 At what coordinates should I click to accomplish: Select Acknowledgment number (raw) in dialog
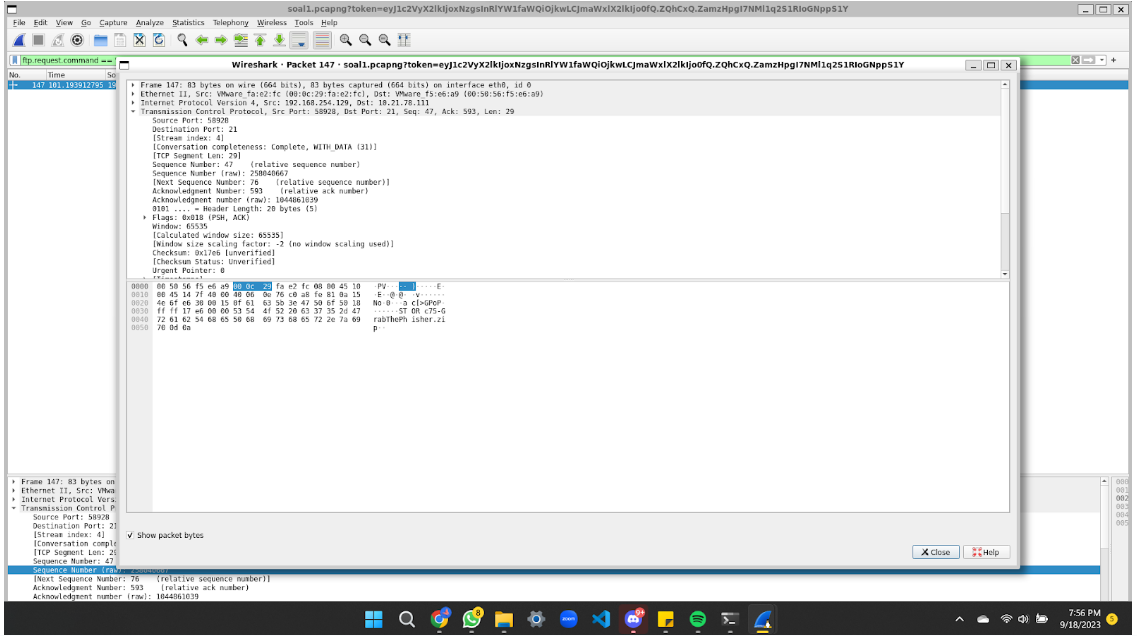coord(235,200)
